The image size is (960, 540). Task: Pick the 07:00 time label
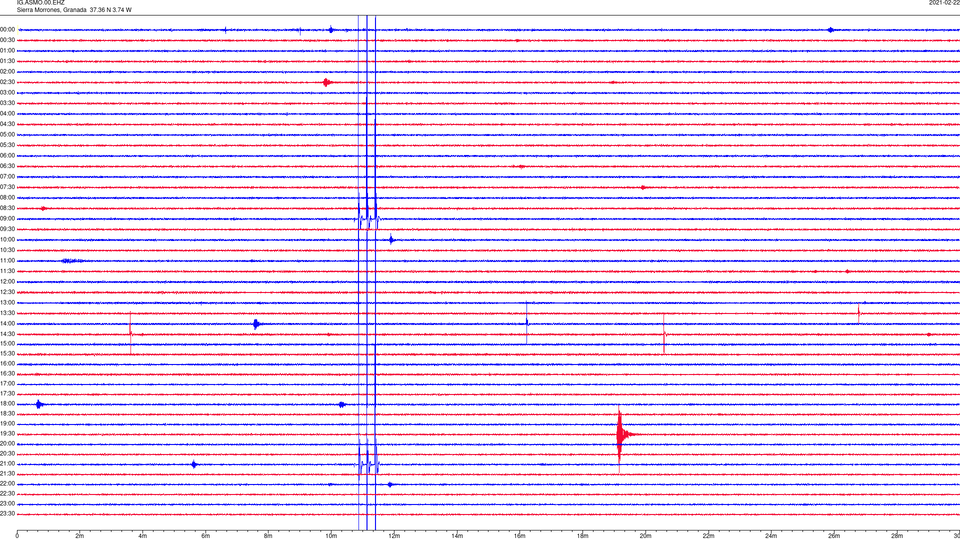tap(7, 176)
